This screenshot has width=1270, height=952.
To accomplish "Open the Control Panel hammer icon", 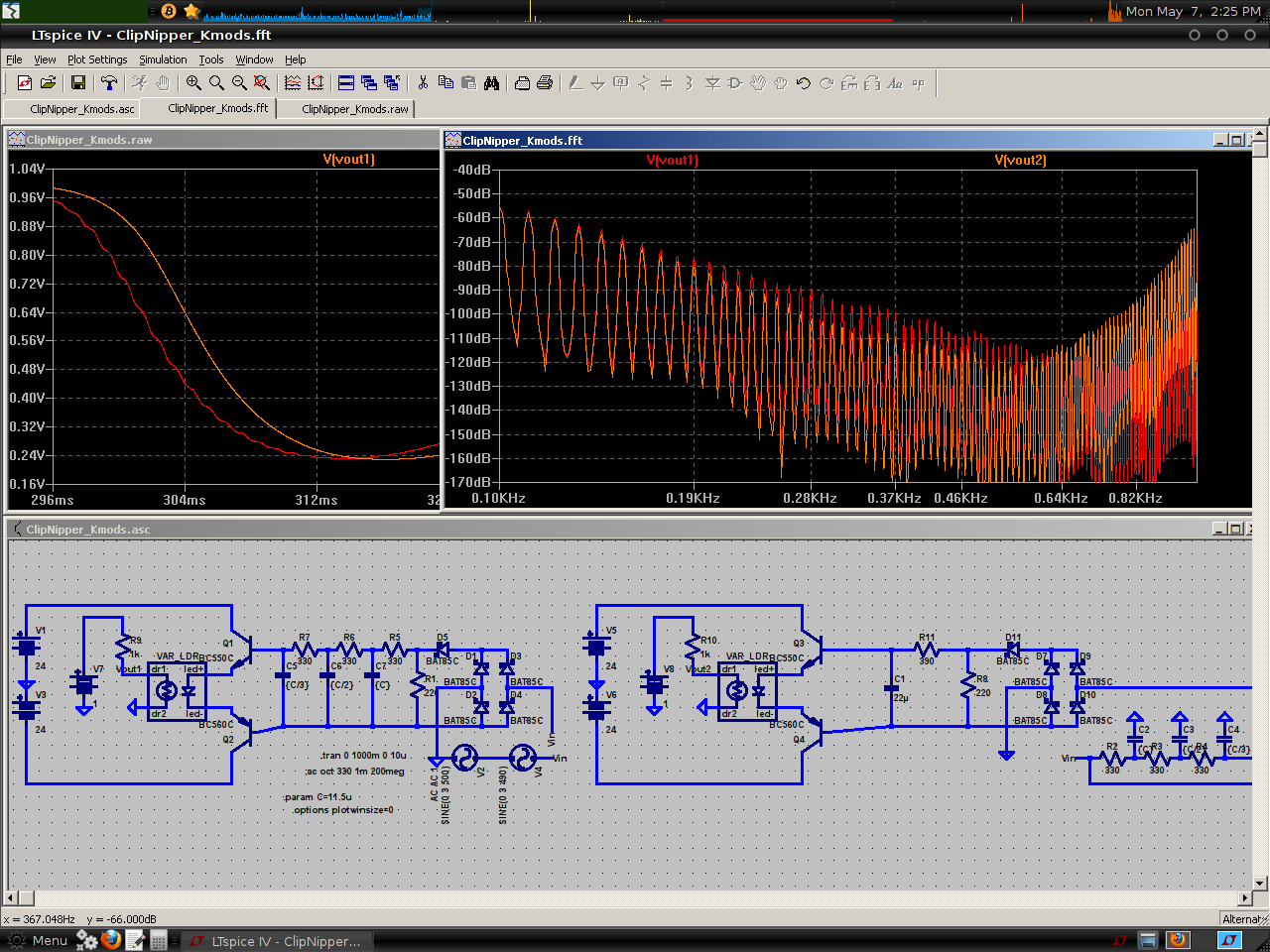I will (109, 83).
